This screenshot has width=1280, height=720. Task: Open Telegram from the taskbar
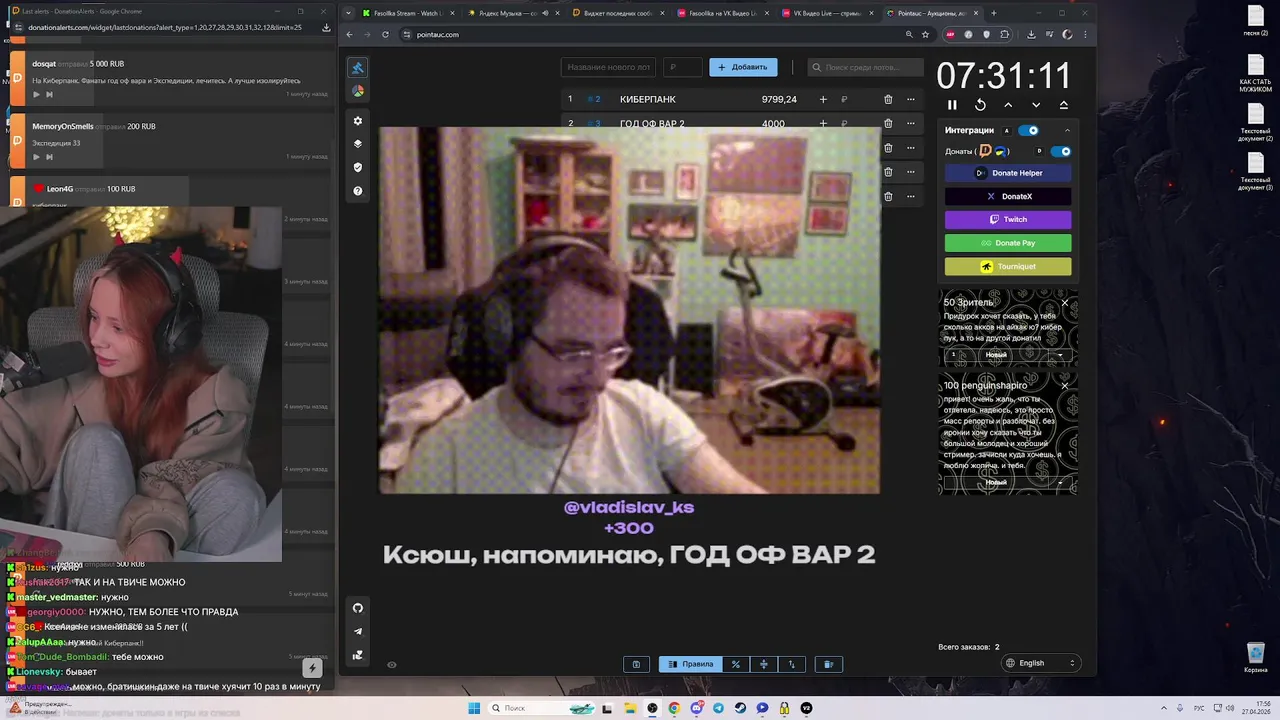718,708
